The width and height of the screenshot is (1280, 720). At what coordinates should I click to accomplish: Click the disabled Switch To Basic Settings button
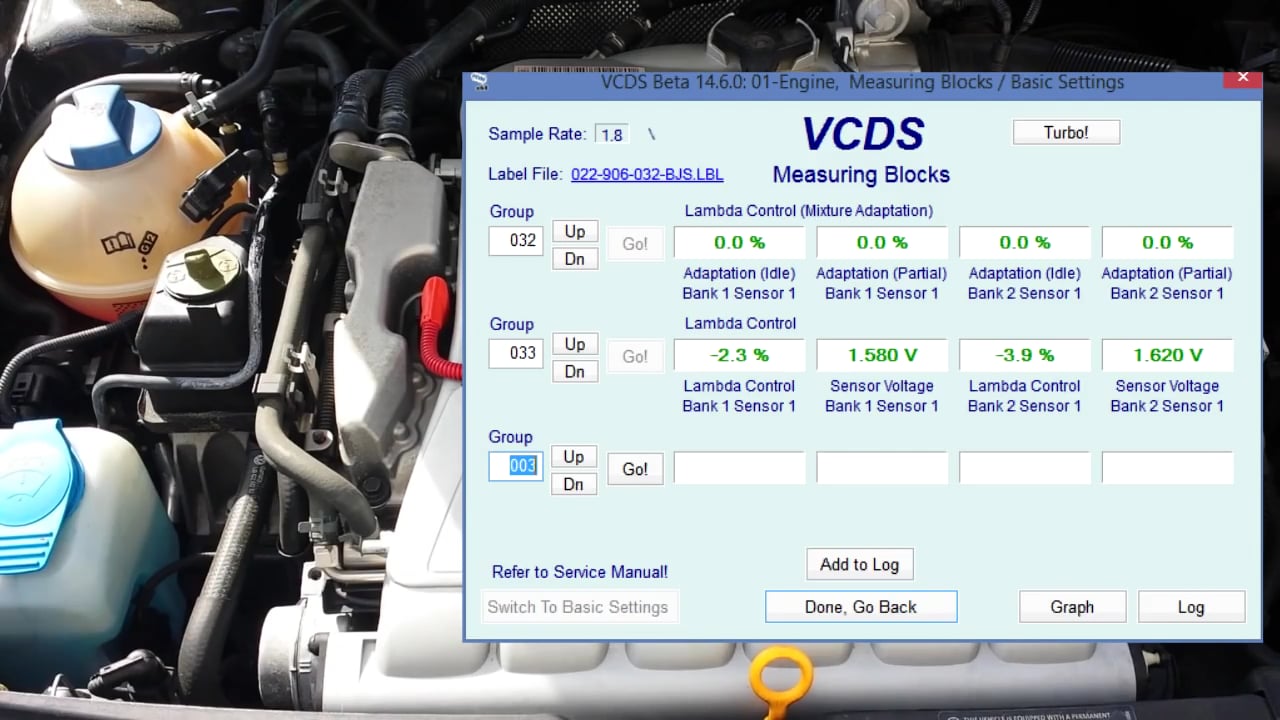(578, 607)
